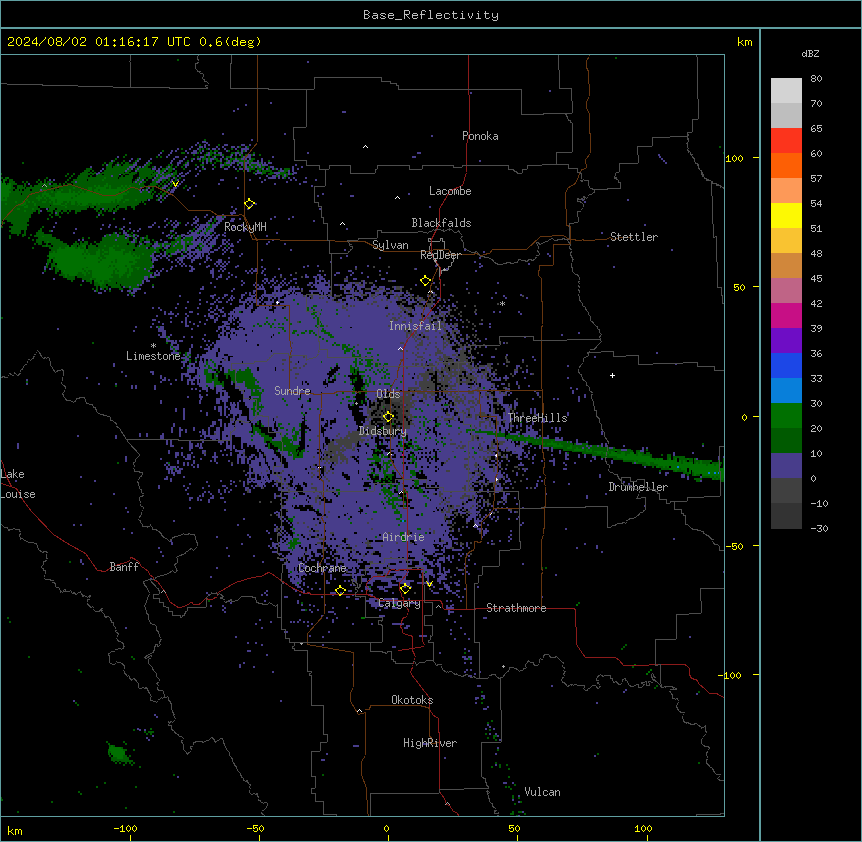Click the Sylvan label

pos(390,245)
